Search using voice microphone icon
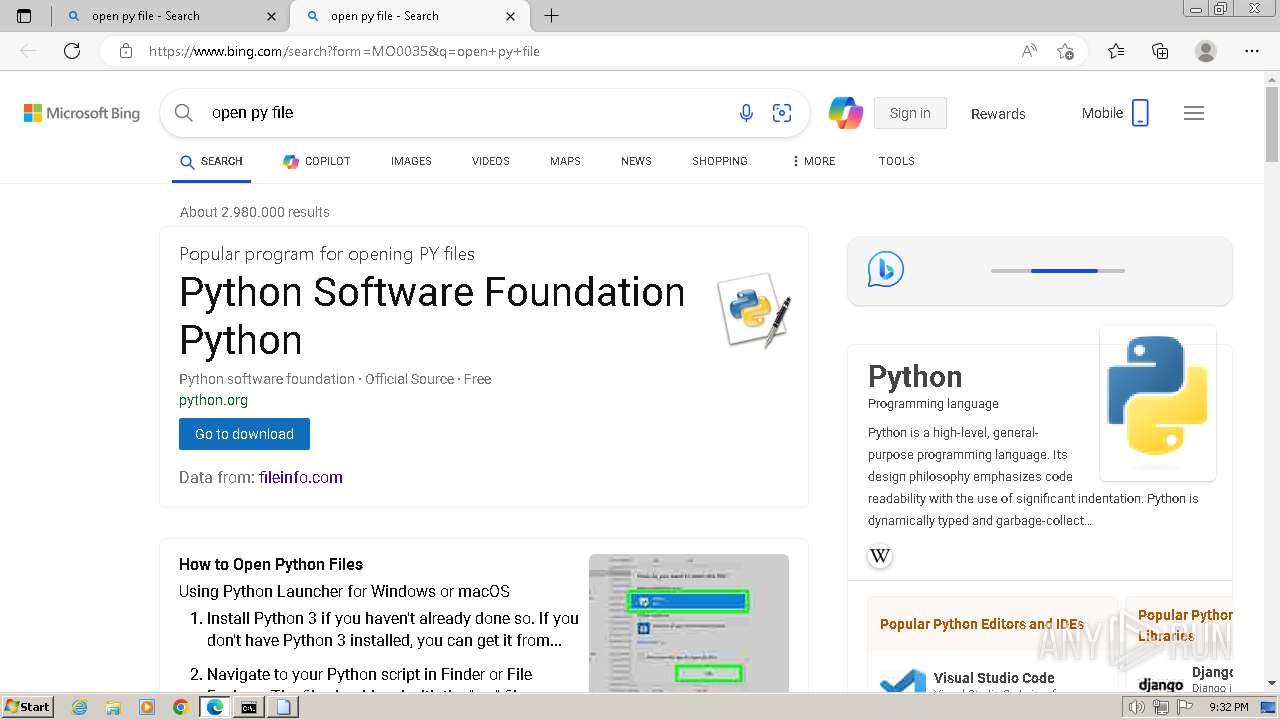The width and height of the screenshot is (1280, 720). (x=746, y=113)
